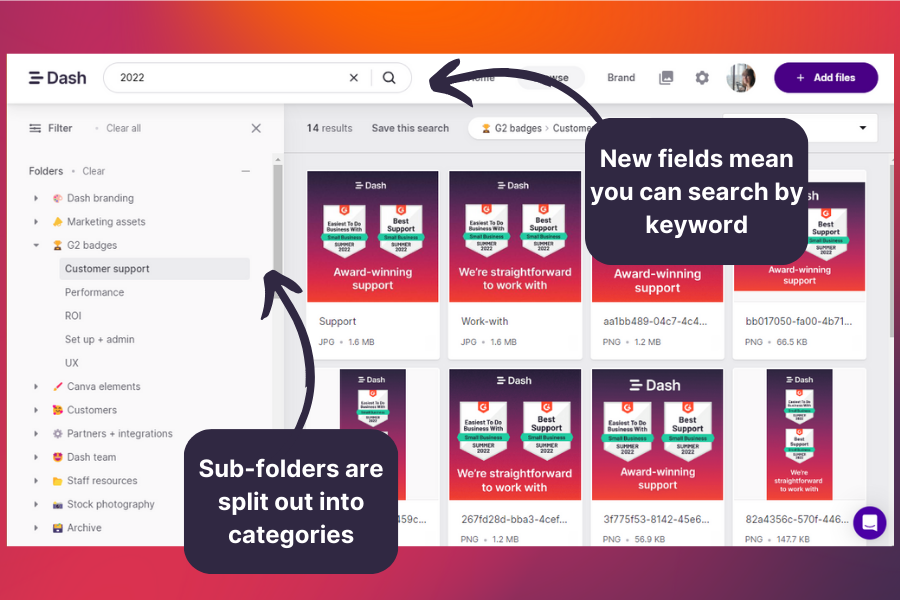Open the Work-with JPG thumbnail

click(515, 237)
